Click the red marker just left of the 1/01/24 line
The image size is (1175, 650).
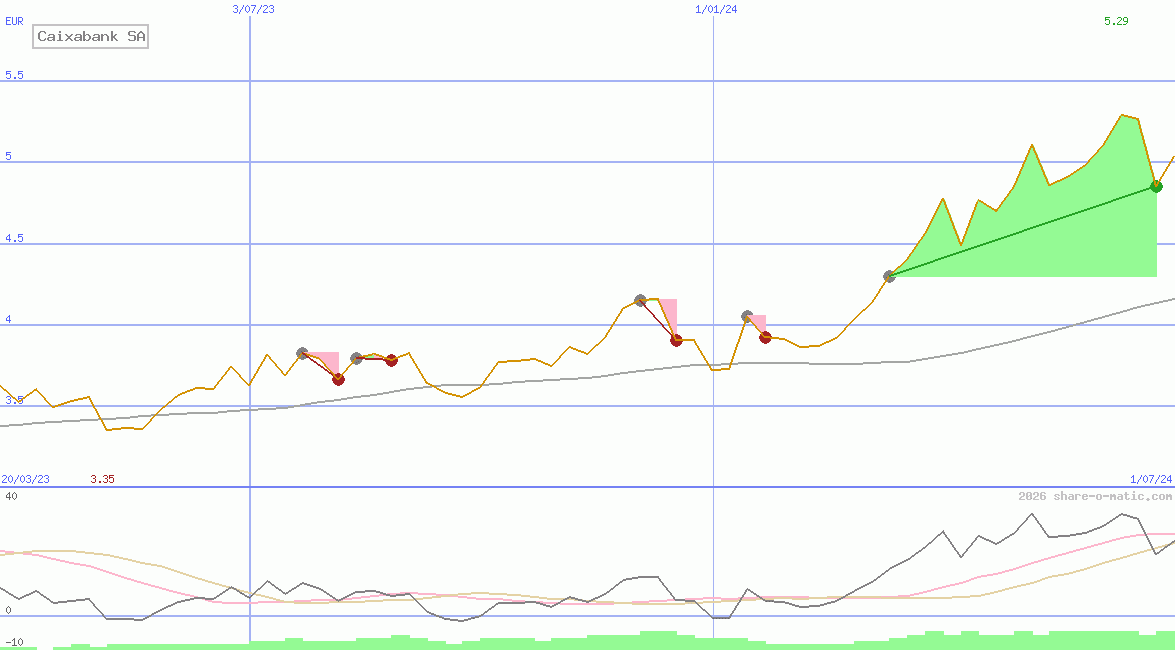(676, 340)
